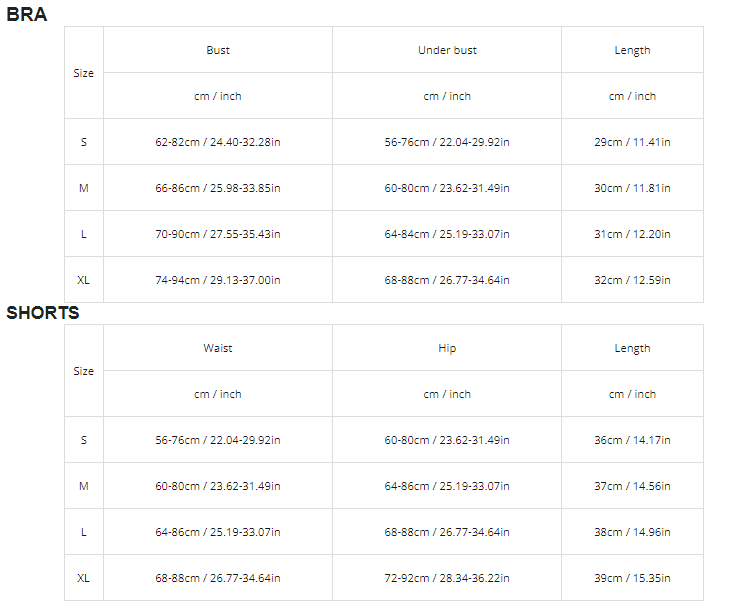Viewport: 752px width, 616px height.
Task: Click bra length cell 30cm / 11.81in
Action: tap(632, 188)
